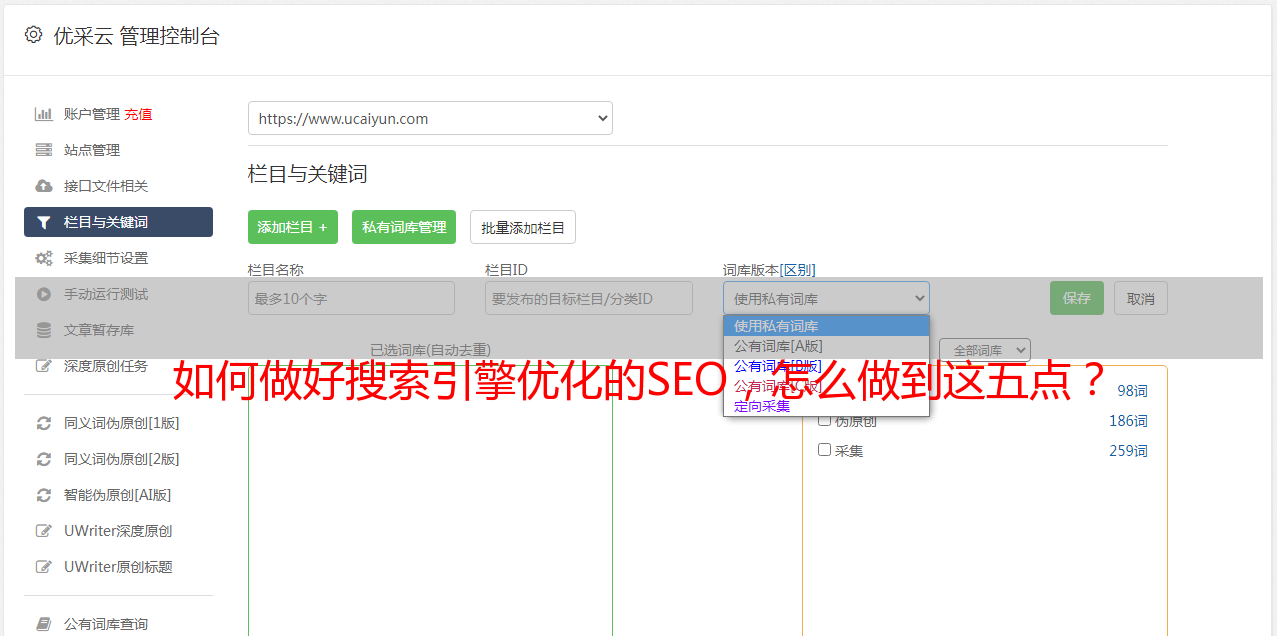Click the [区别] link next to 词库版本
Screen dimensions: 1277x636
(797, 270)
